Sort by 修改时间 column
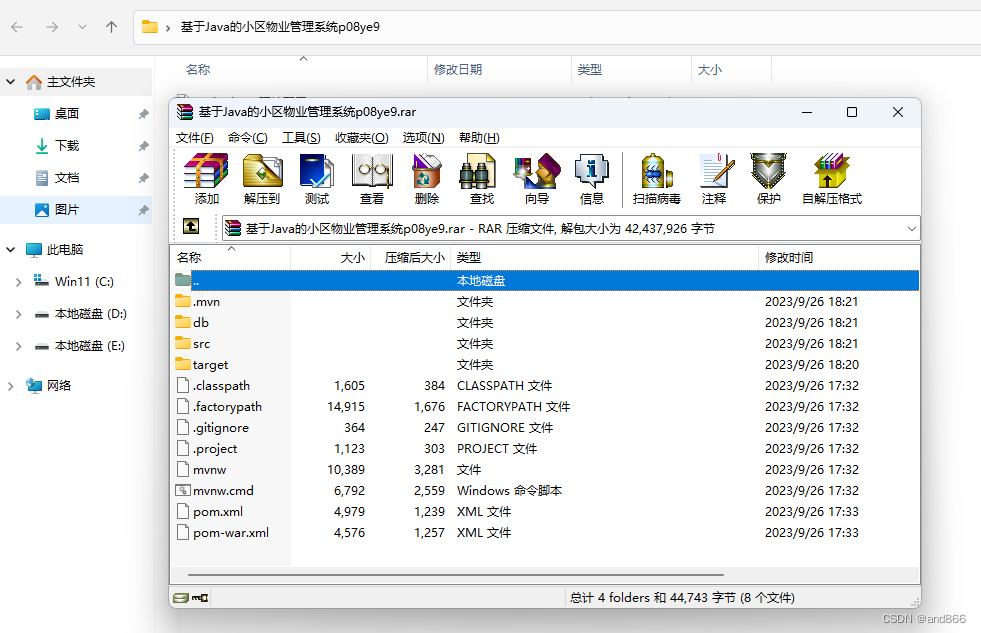981x633 pixels. [839, 258]
